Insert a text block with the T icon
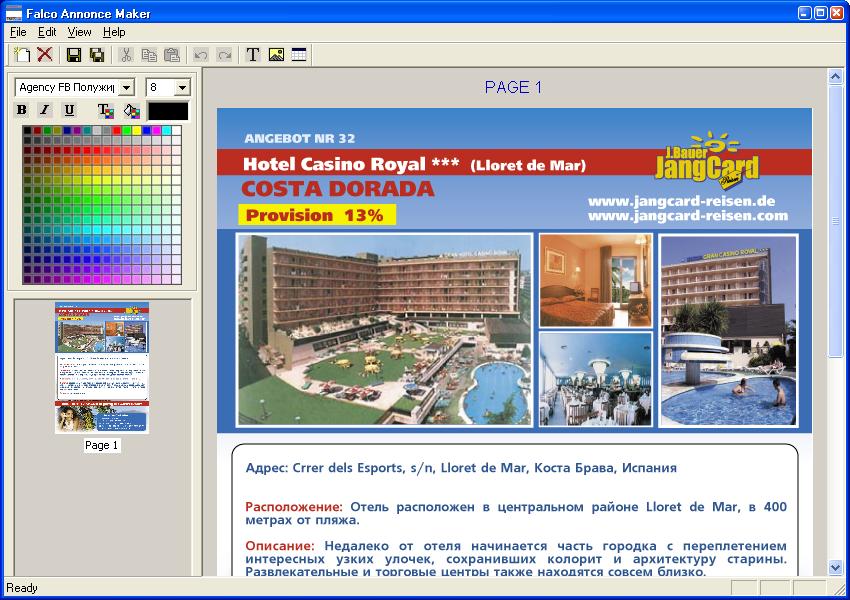The image size is (850, 600). tap(253, 54)
